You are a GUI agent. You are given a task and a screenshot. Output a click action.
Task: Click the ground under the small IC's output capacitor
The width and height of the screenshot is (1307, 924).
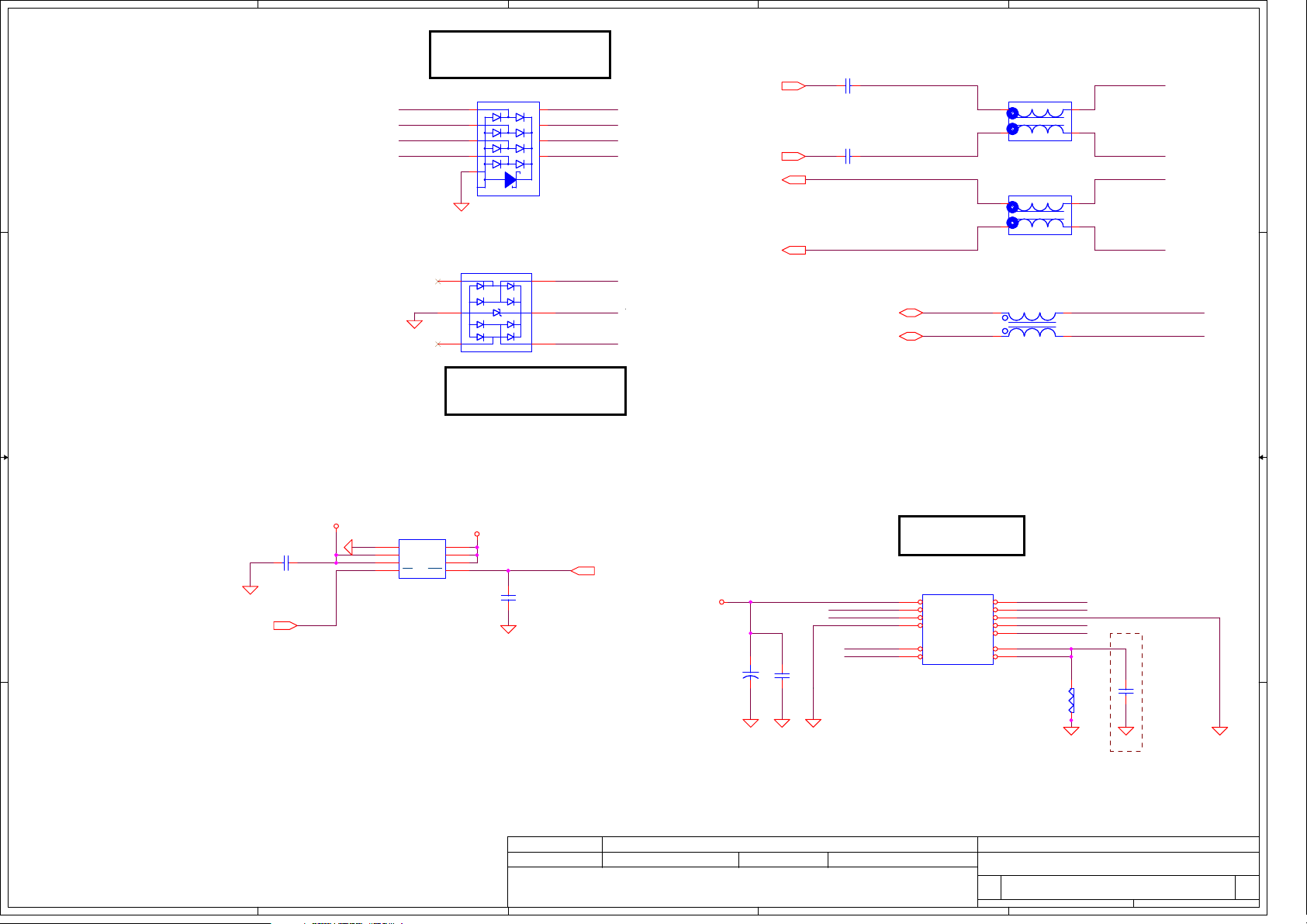tap(508, 629)
